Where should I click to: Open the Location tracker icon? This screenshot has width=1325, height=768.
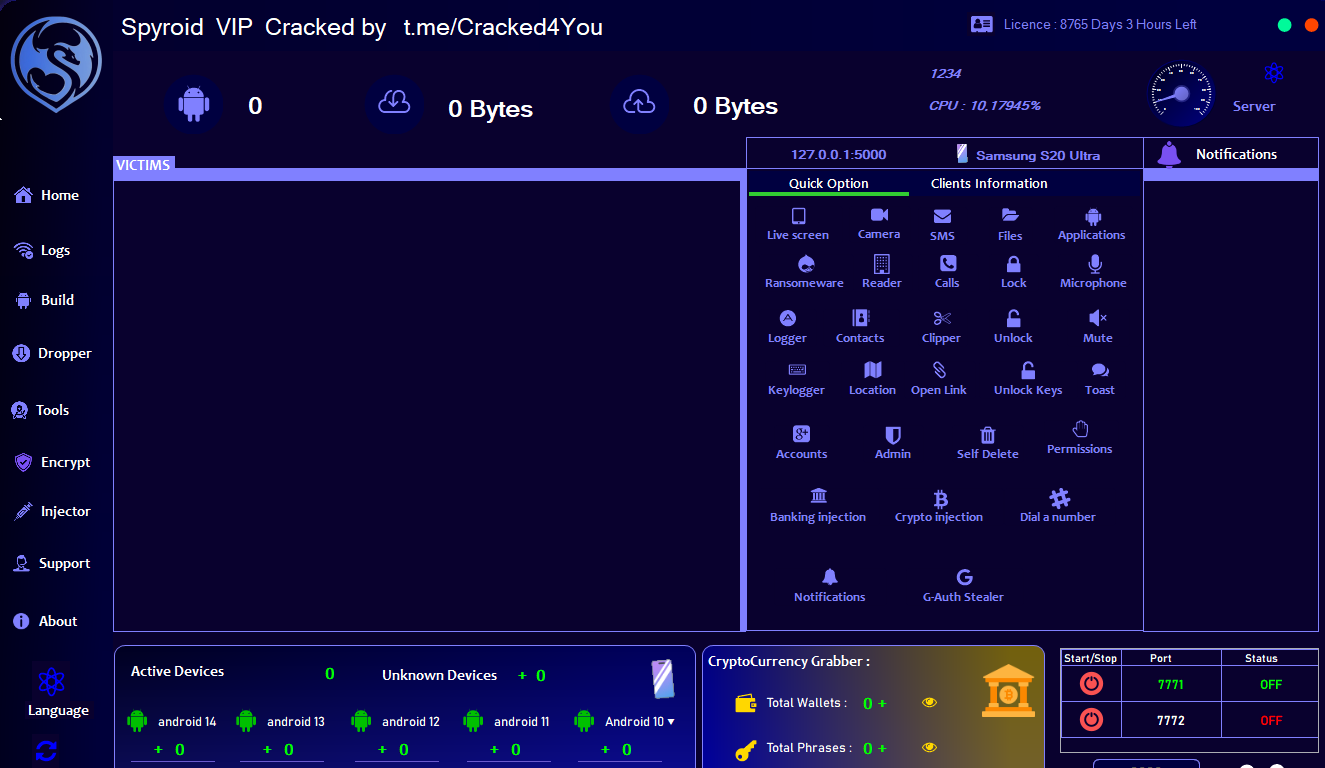point(871,378)
